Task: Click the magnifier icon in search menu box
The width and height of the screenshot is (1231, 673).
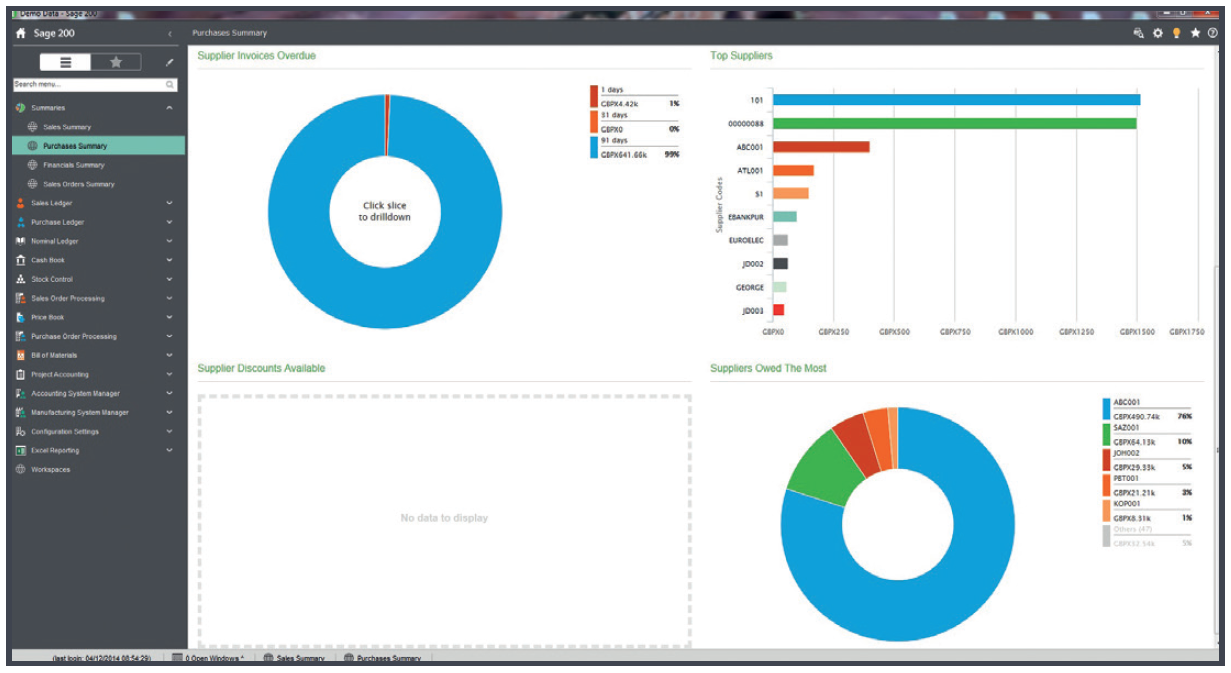Action: click(170, 85)
